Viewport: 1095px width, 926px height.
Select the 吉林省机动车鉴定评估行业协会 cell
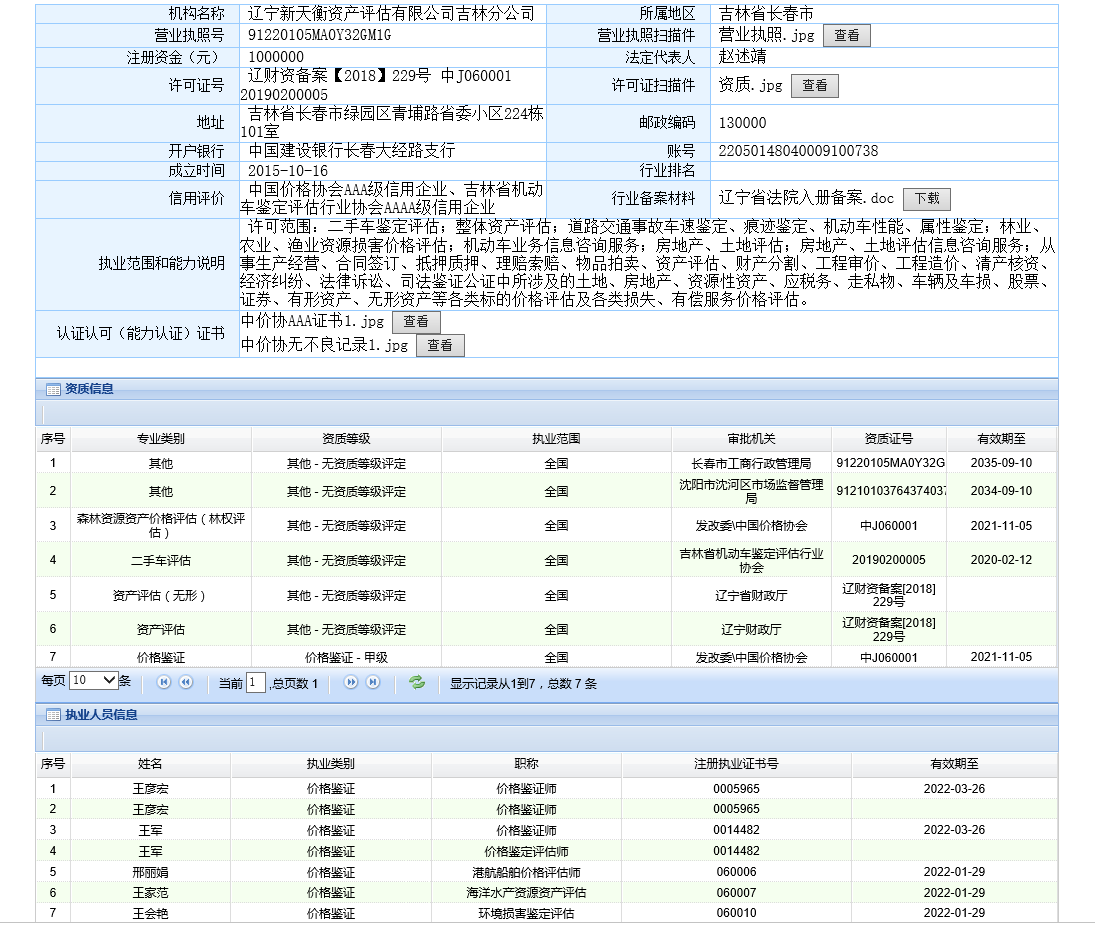pos(751,560)
